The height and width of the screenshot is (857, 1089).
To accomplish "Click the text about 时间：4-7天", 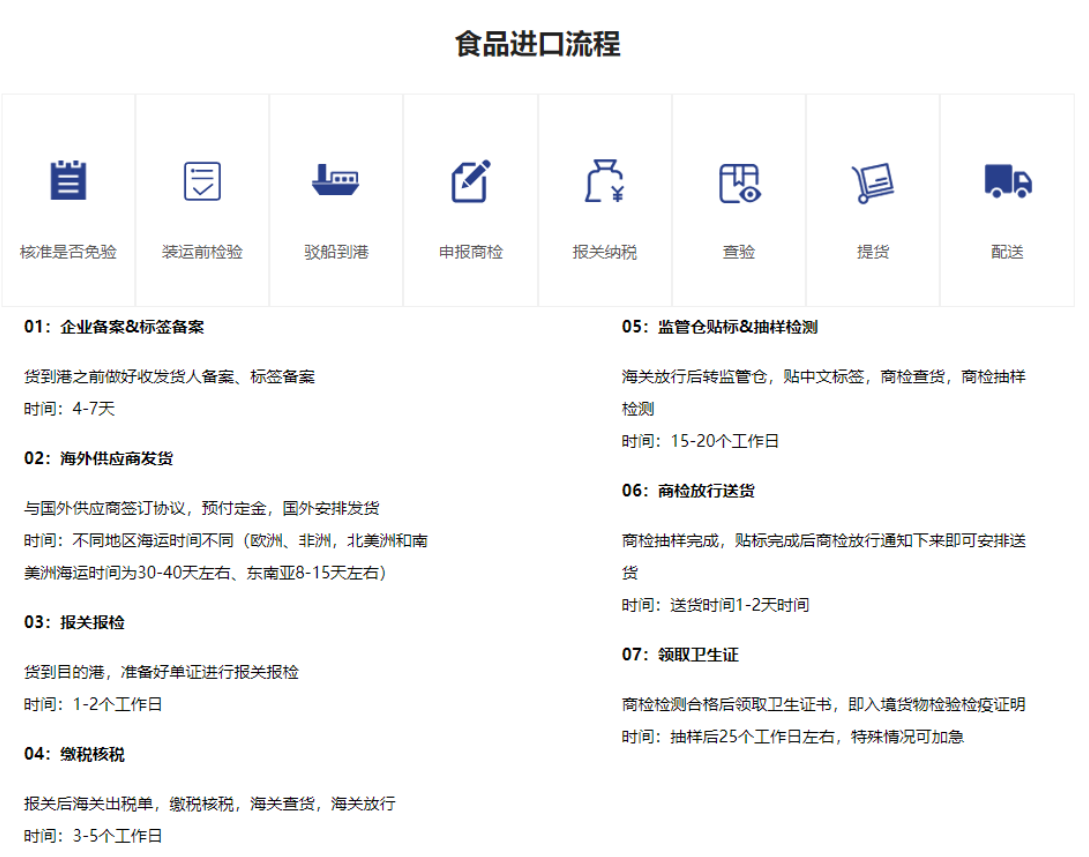I will [x=68, y=408].
